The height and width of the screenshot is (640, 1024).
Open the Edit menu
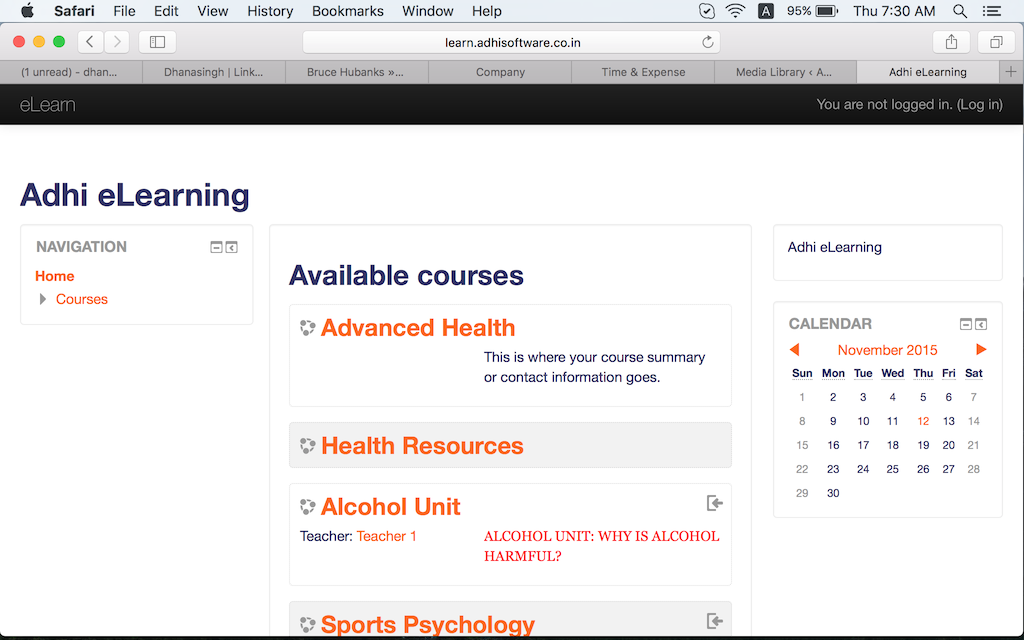coord(166,11)
